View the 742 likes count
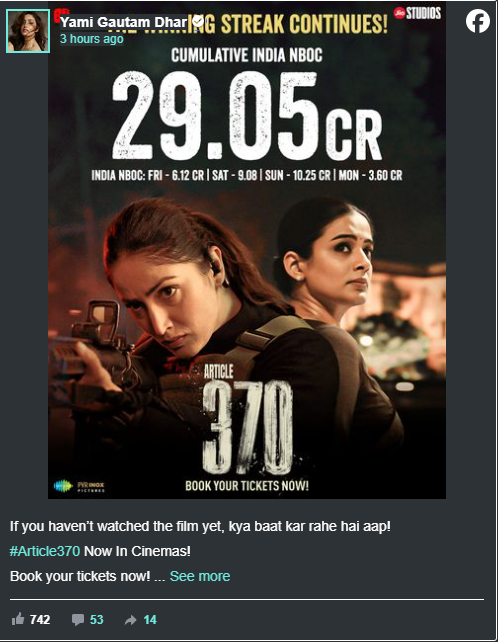 40,619
